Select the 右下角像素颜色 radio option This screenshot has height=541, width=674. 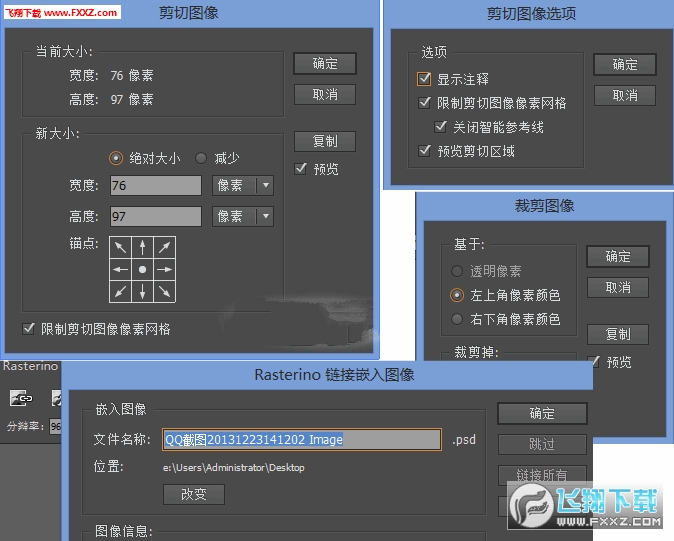tap(456, 319)
